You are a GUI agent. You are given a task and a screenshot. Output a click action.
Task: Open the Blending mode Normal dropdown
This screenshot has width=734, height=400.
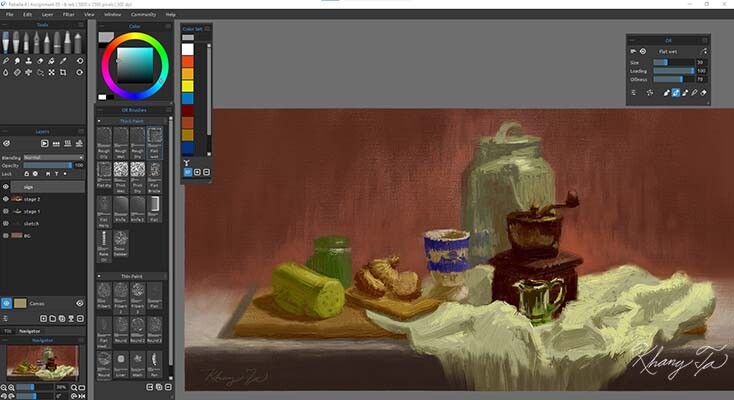pyautogui.click(x=54, y=158)
